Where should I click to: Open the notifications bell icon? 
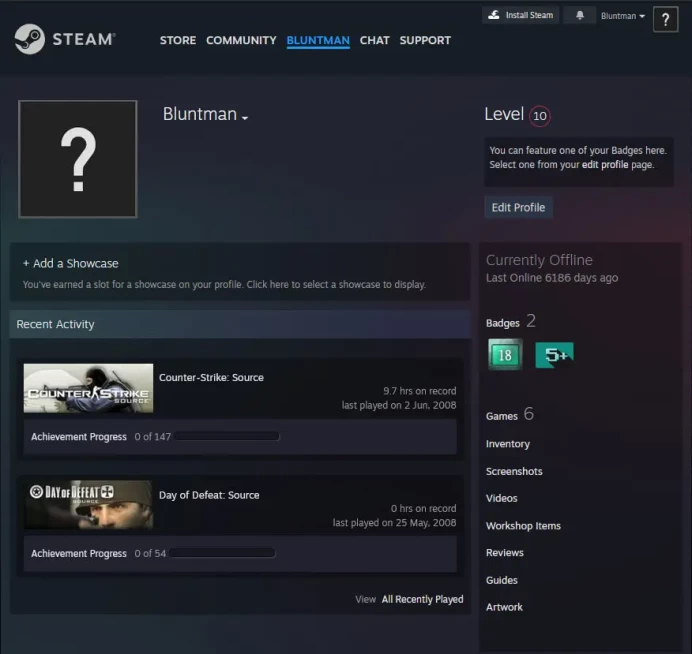pos(579,15)
